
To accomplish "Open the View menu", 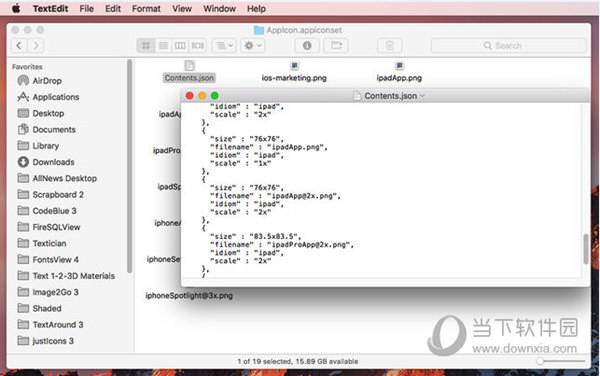I will [x=182, y=8].
